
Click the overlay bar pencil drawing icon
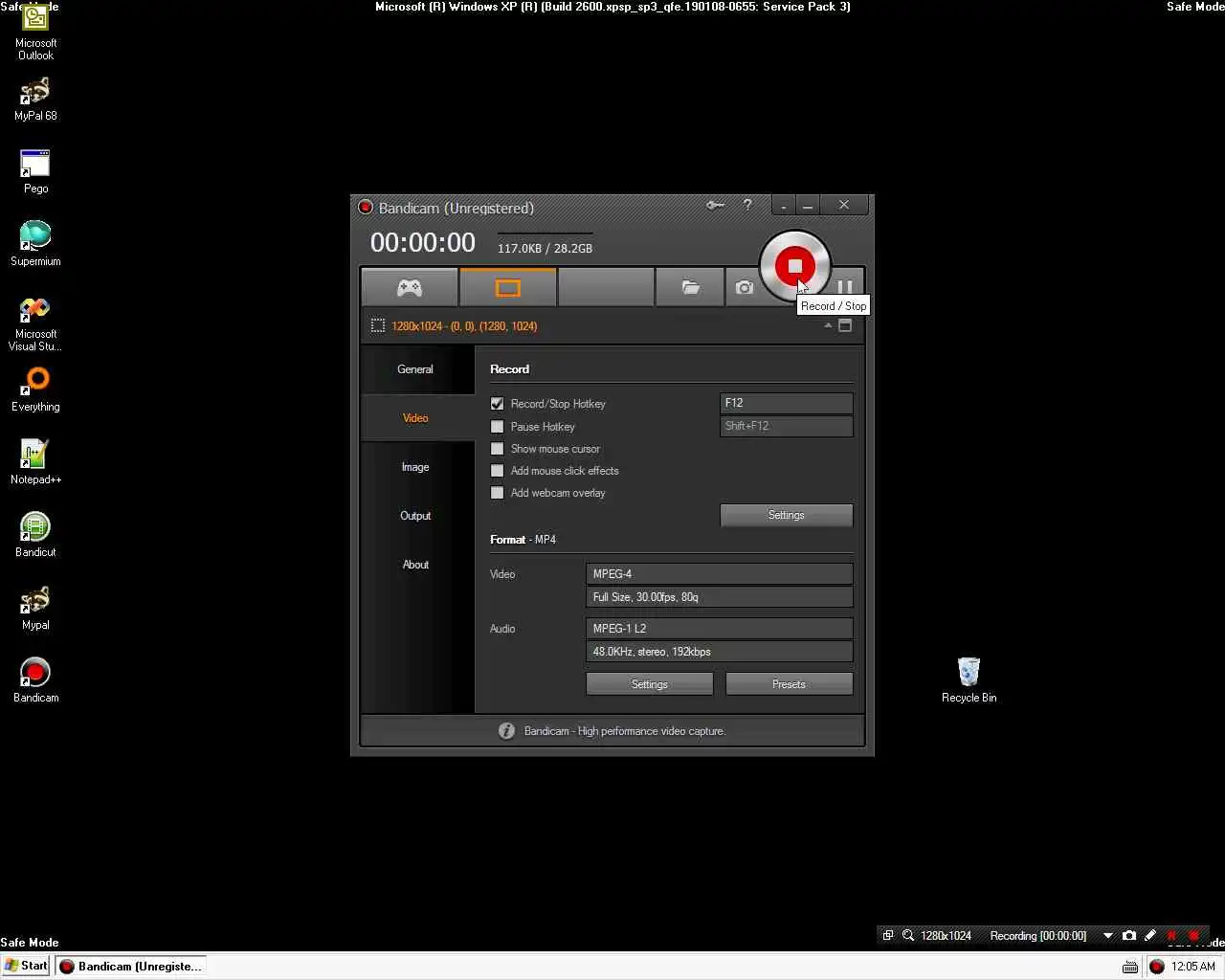1150,936
